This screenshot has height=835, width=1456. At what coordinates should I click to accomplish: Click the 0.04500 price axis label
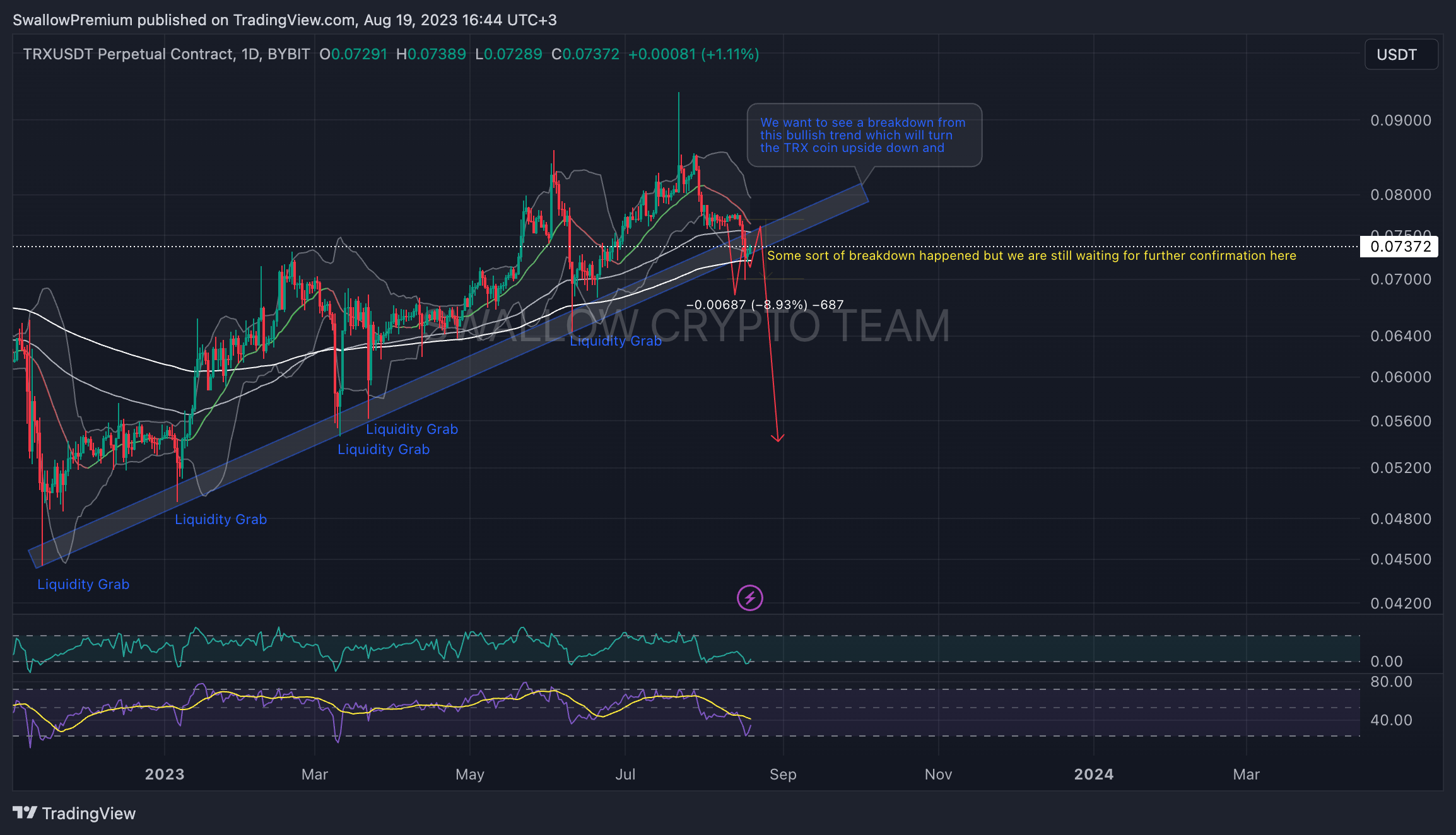[1400, 559]
